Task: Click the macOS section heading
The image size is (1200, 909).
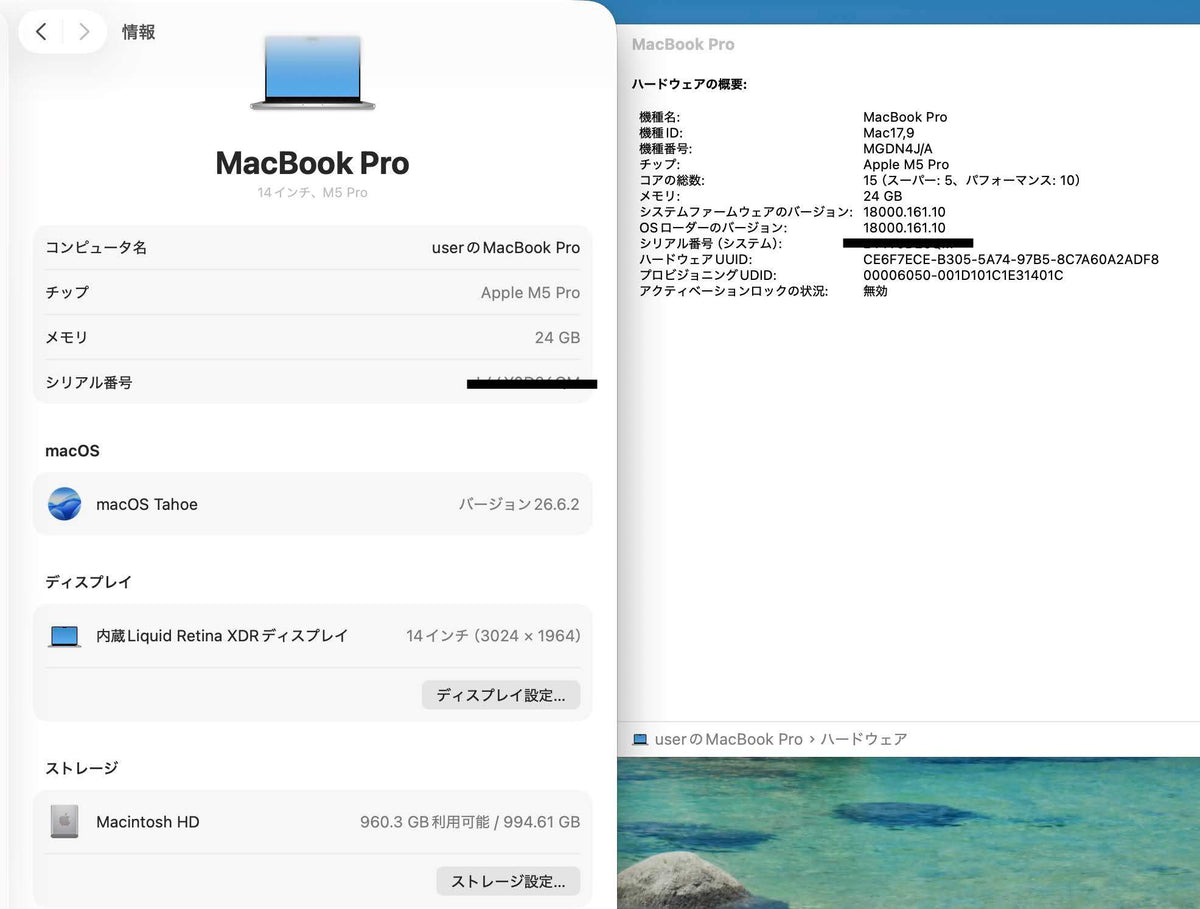Action: 72,451
